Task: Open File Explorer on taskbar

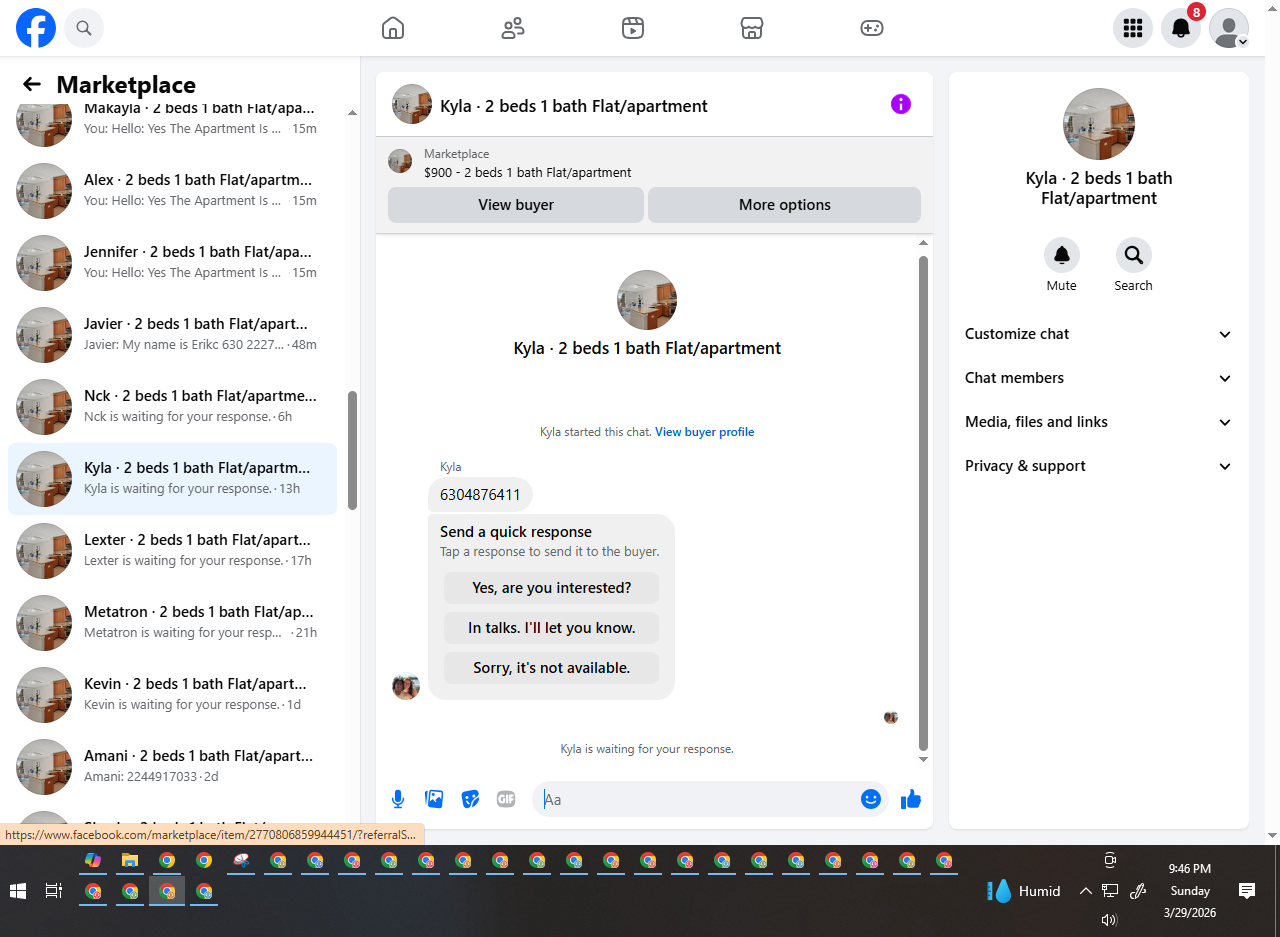Action: click(130, 860)
